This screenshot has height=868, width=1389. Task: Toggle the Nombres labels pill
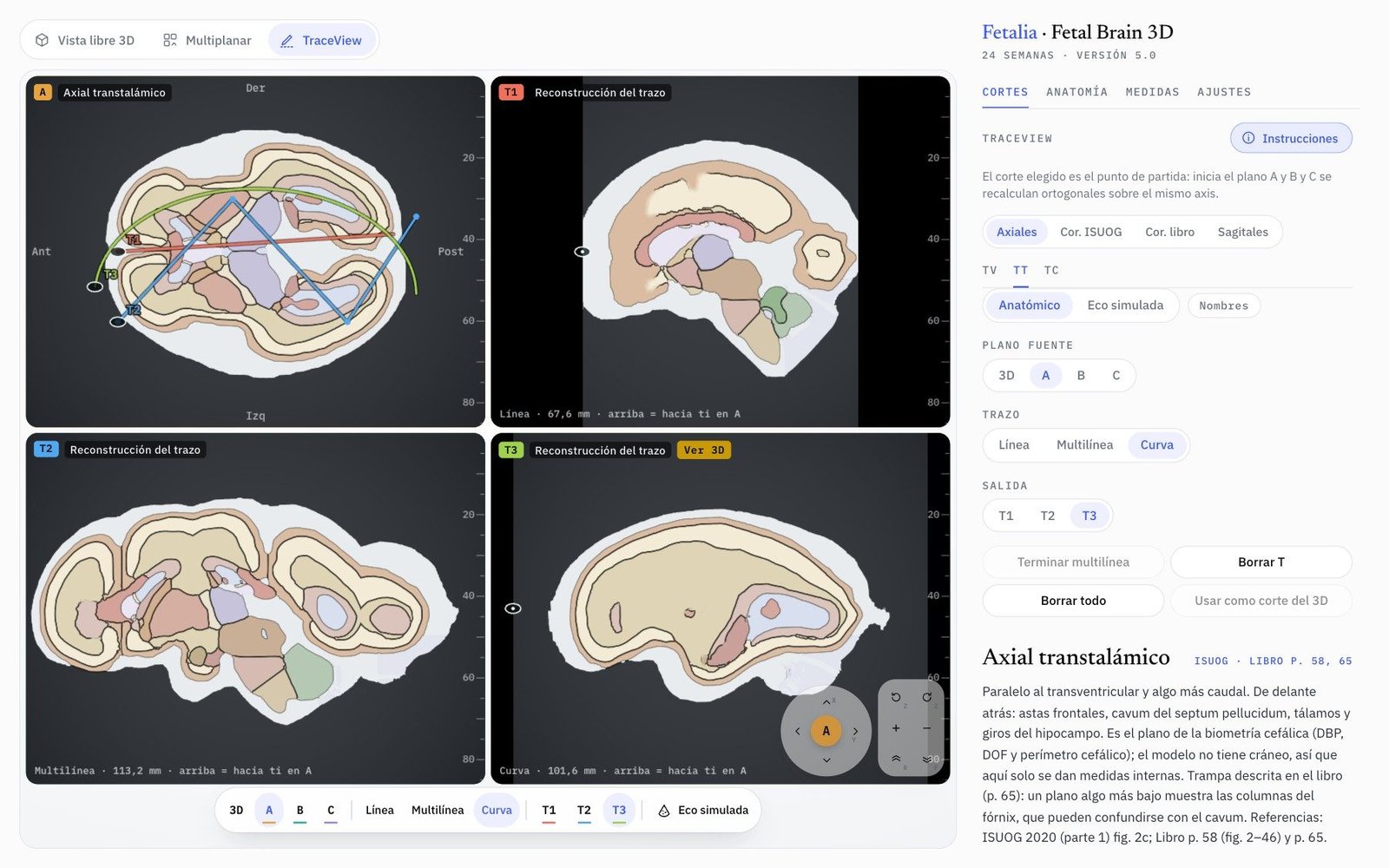pos(1223,306)
